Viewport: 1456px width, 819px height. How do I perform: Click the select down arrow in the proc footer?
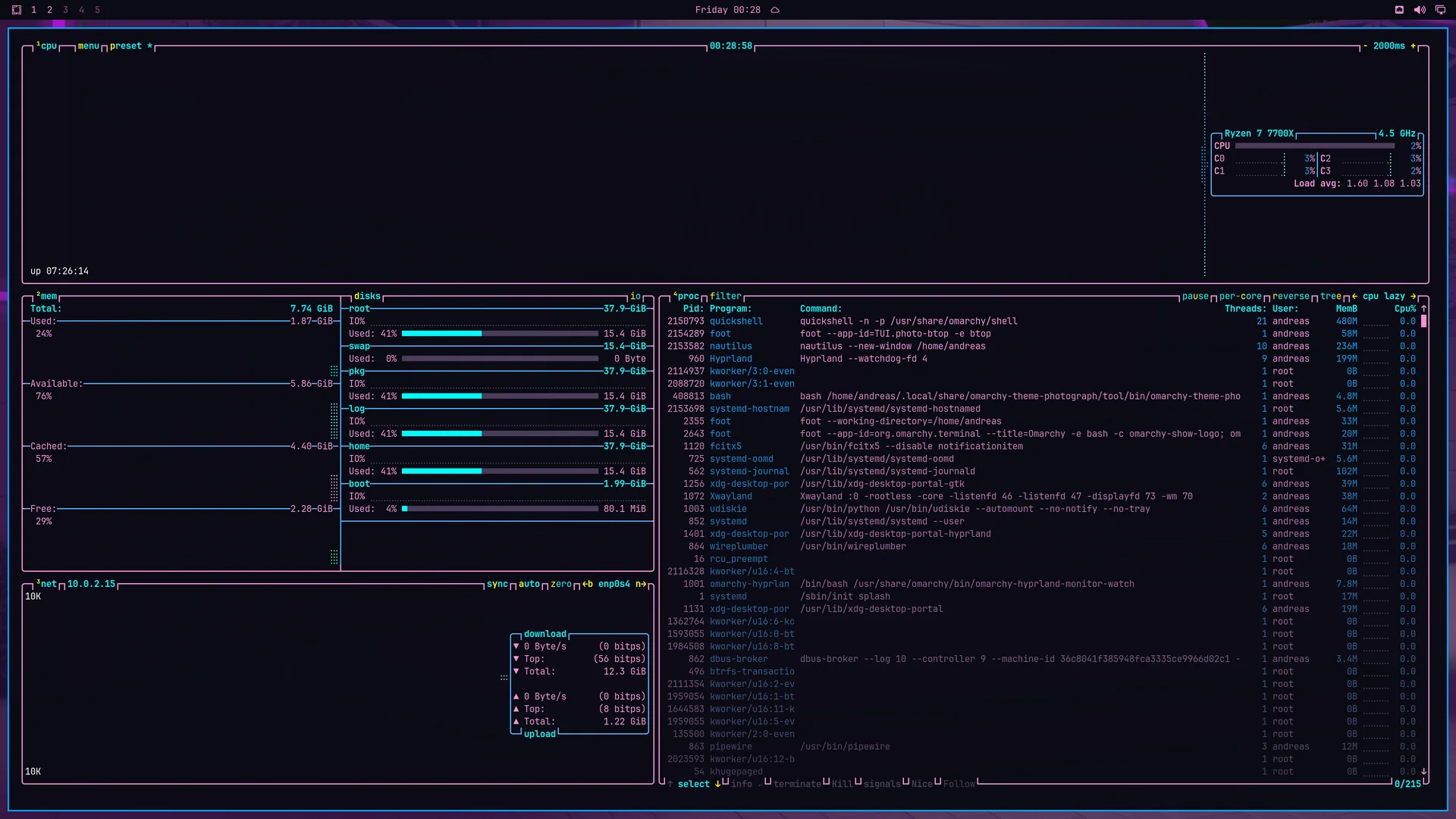[717, 784]
